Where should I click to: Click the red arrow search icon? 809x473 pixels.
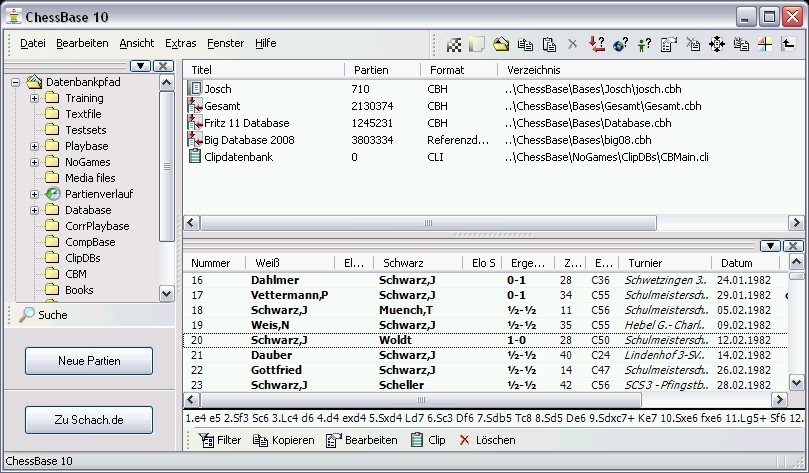596,44
